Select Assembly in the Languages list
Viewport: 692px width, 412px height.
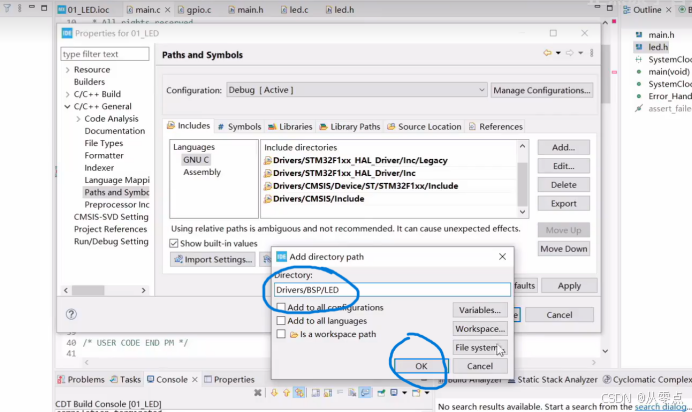pyautogui.click(x=202, y=172)
